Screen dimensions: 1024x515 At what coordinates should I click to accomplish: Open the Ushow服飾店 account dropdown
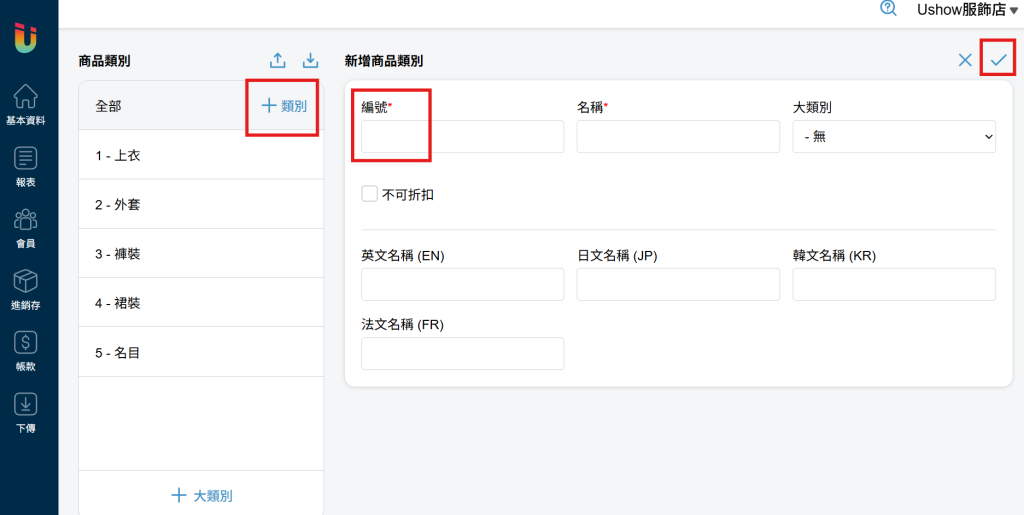[967, 9]
